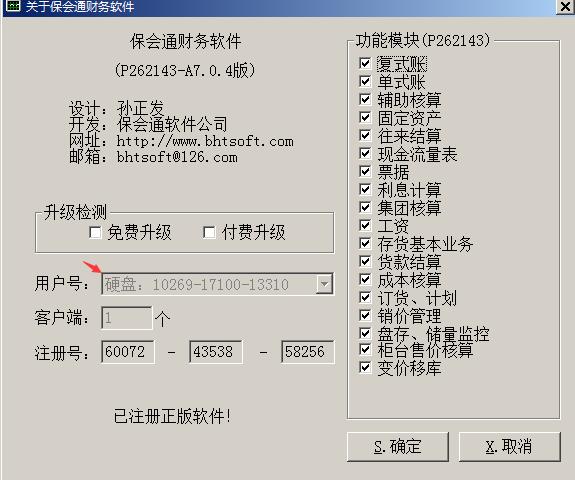Enable the 付费升级 checkbox
Viewport: 575px width, 480px height.
(x=209, y=232)
